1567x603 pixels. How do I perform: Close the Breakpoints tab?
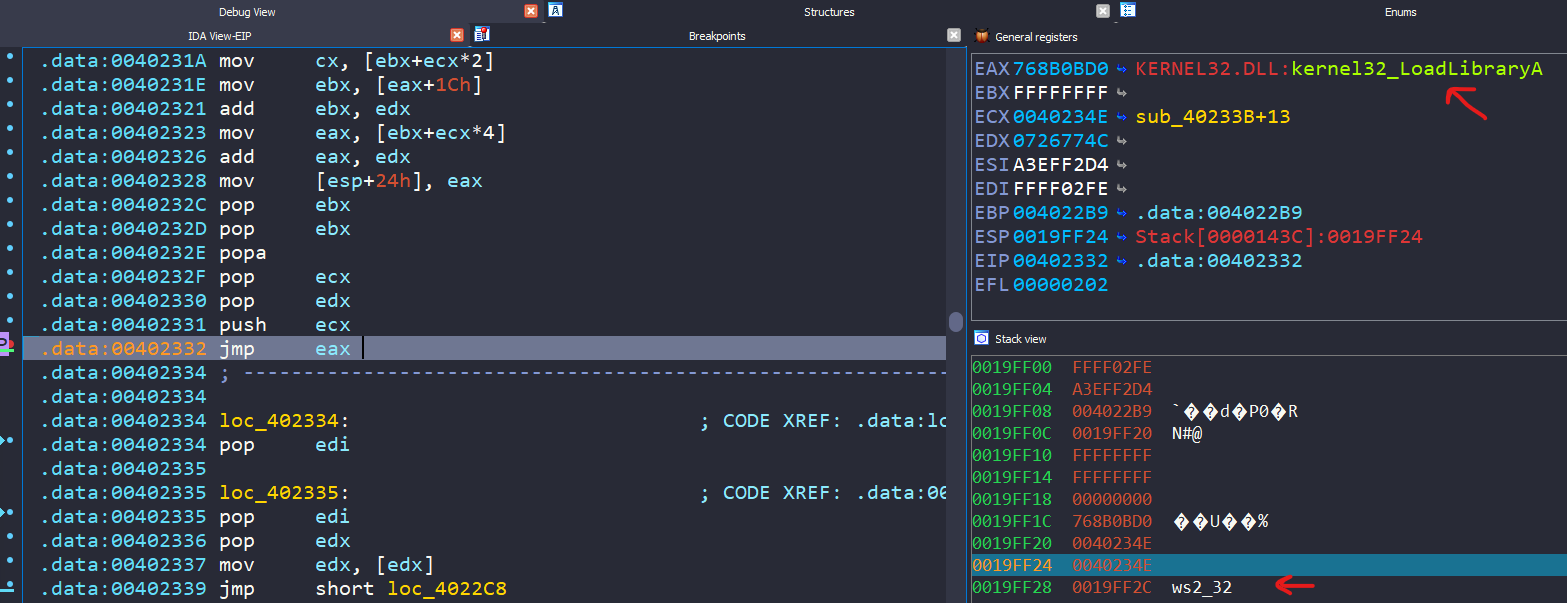[954, 35]
